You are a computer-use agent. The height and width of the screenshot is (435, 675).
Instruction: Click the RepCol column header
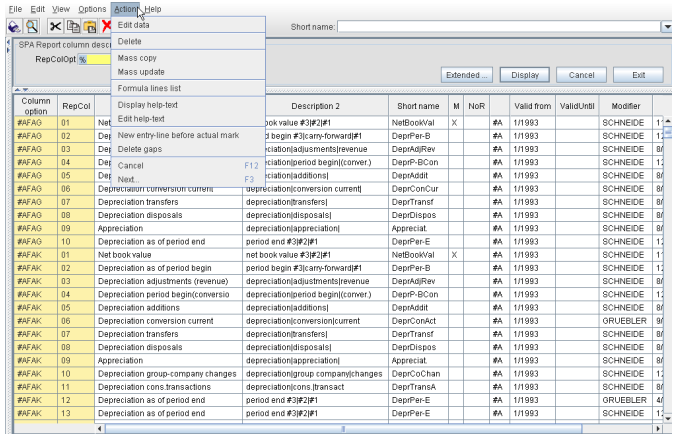(76, 106)
